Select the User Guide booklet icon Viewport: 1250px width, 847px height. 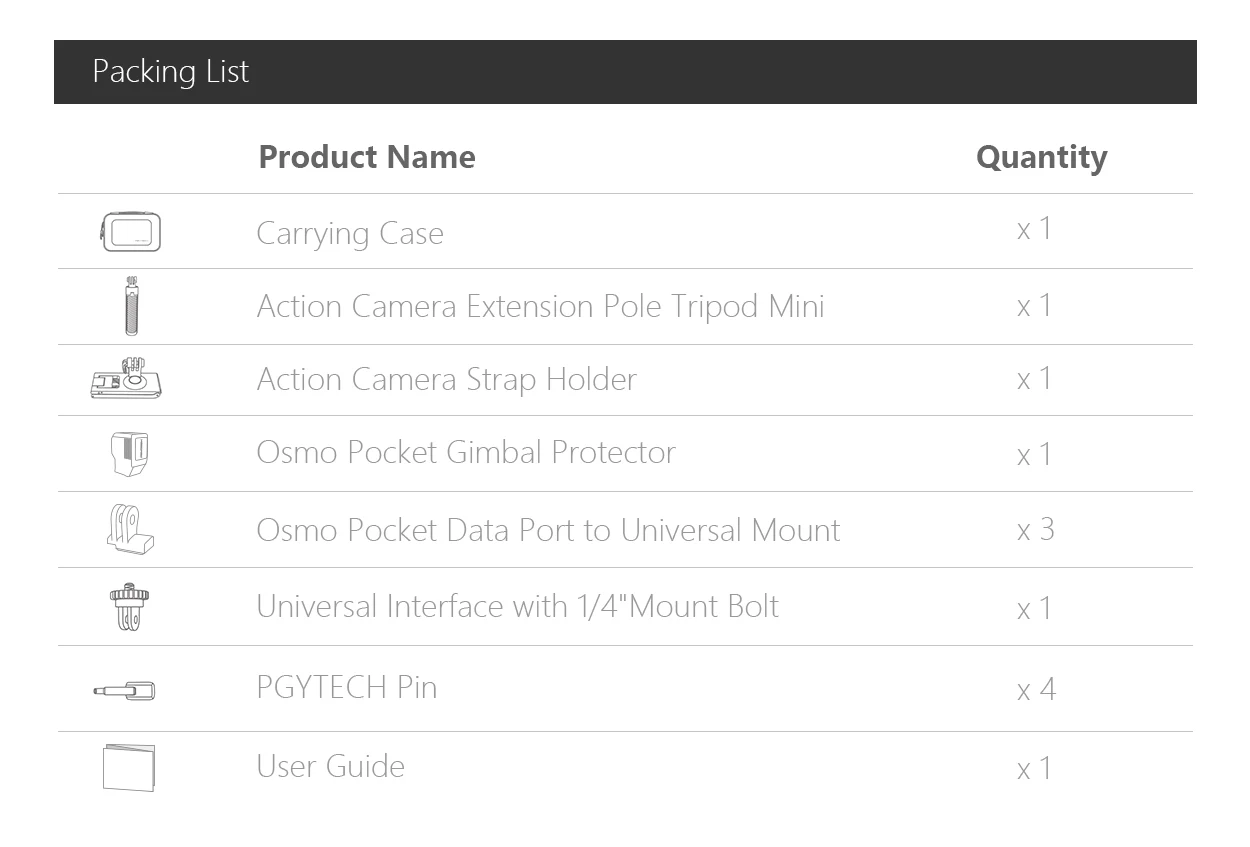(x=129, y=767)
